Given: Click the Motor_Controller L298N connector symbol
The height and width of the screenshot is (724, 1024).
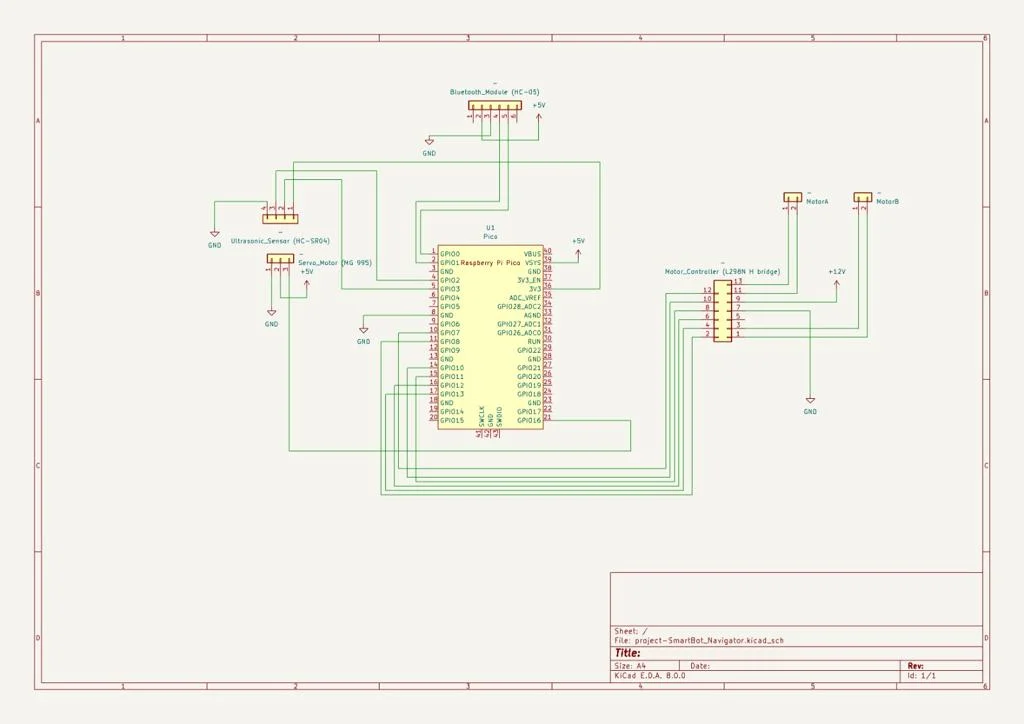Looking at the screenshot, I should point(722,311).
